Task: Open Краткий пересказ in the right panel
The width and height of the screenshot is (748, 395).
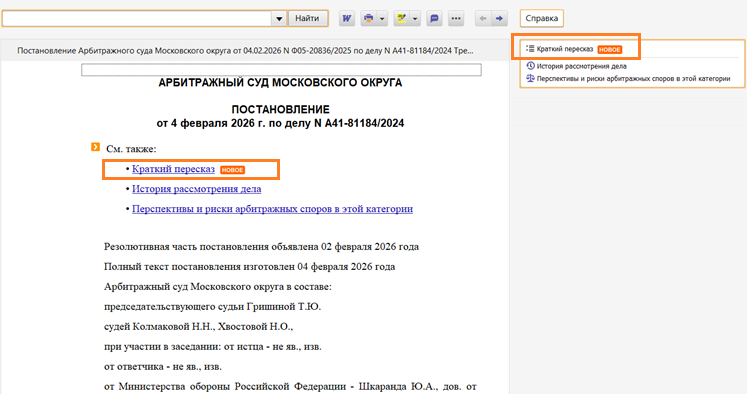Action: 564,49
